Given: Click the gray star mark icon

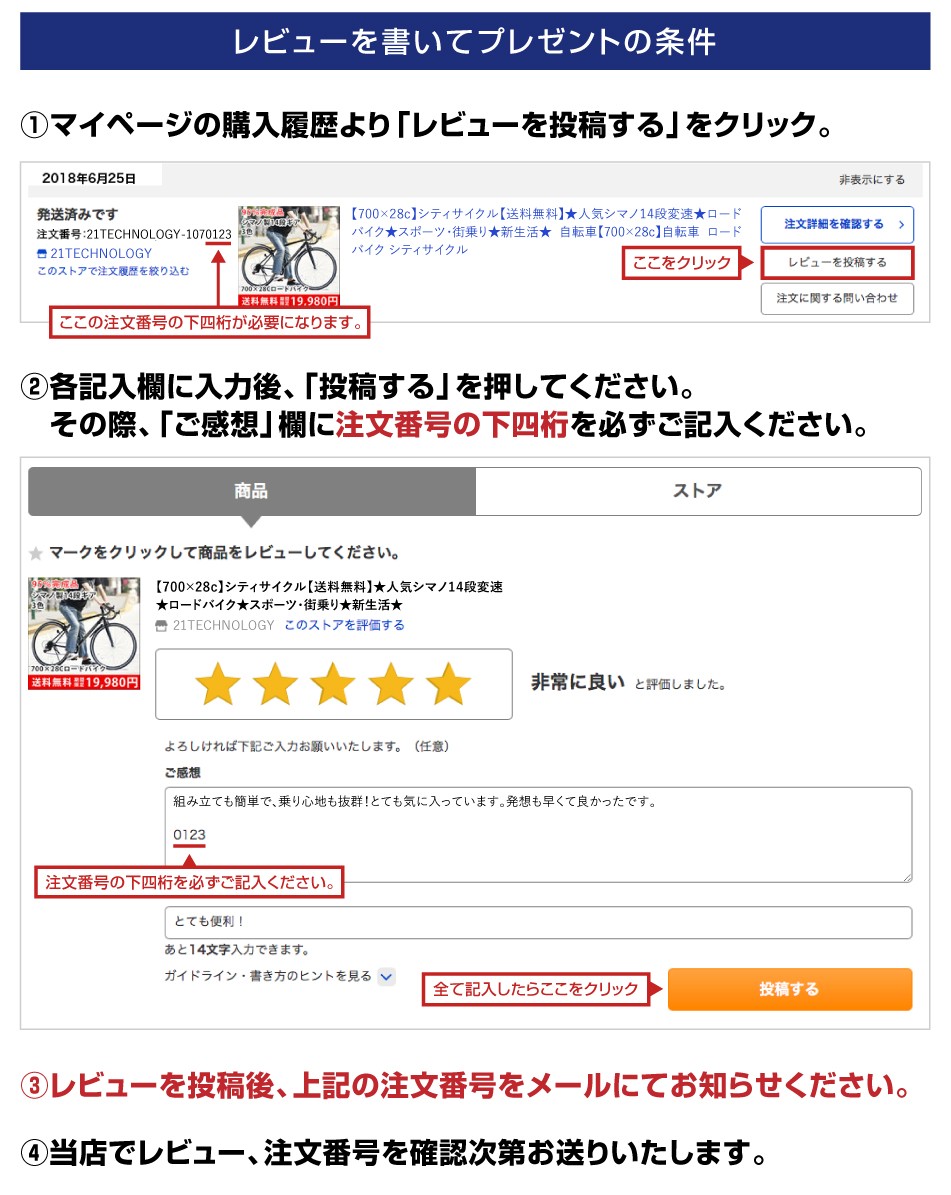Looking at the screenshot, I should click(x=35, y=553).
